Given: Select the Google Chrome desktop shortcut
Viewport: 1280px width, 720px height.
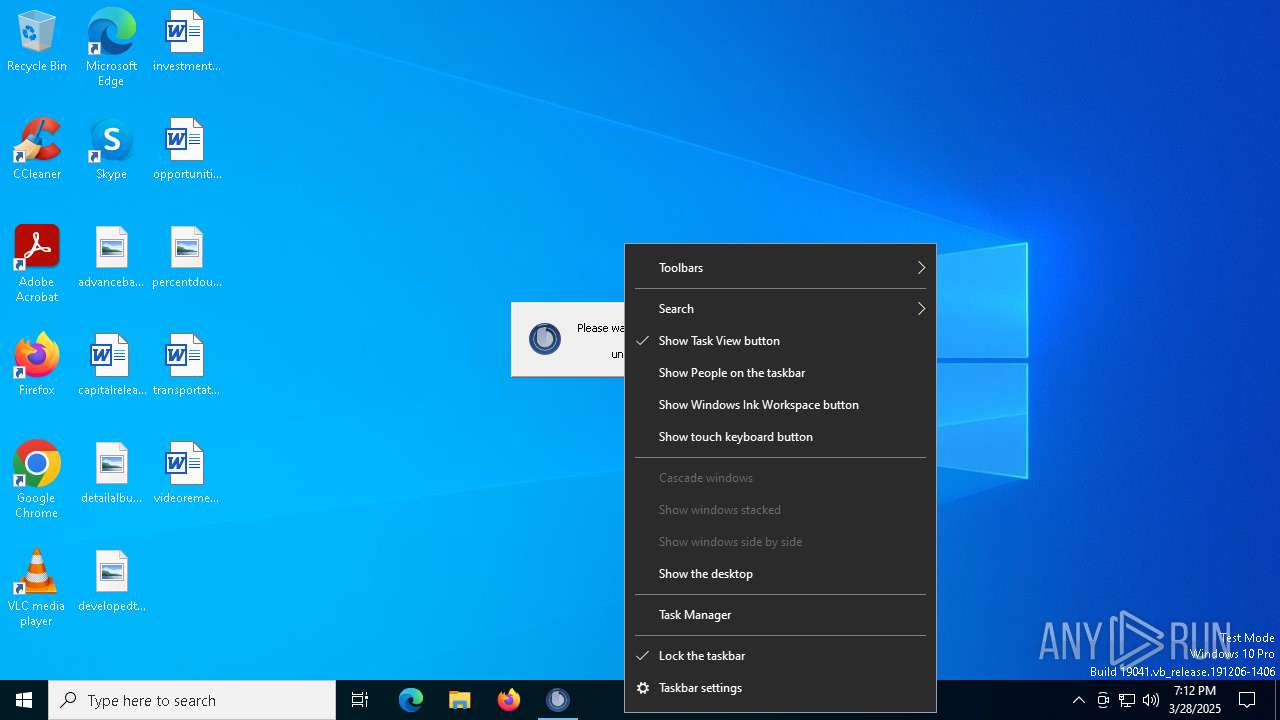Looking at the screenshot, I should point(37,480).
